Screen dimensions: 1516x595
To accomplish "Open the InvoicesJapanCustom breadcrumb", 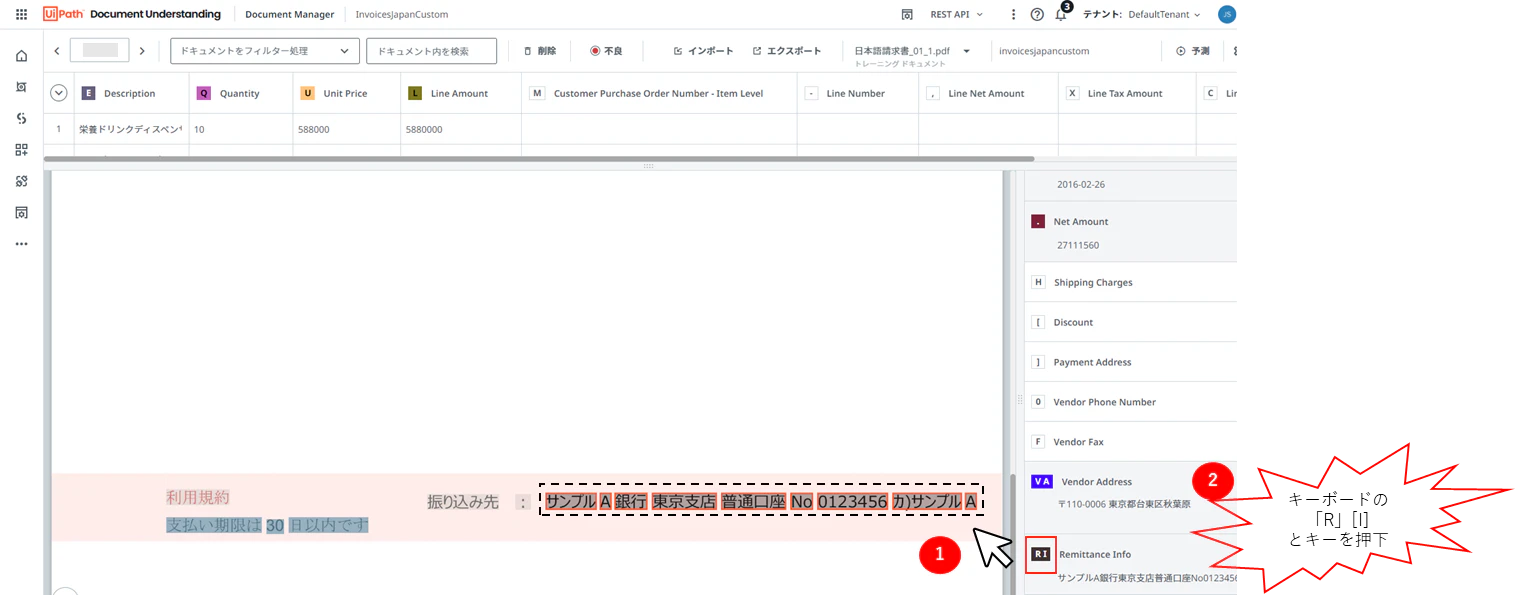I will point(402,15).
